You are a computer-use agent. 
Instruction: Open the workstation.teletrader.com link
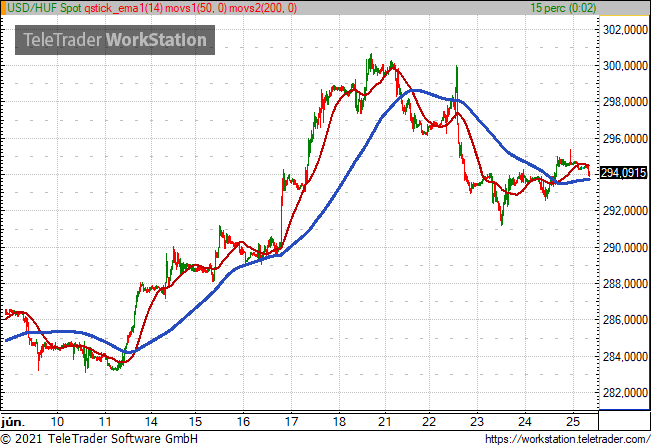pos(567,439)
